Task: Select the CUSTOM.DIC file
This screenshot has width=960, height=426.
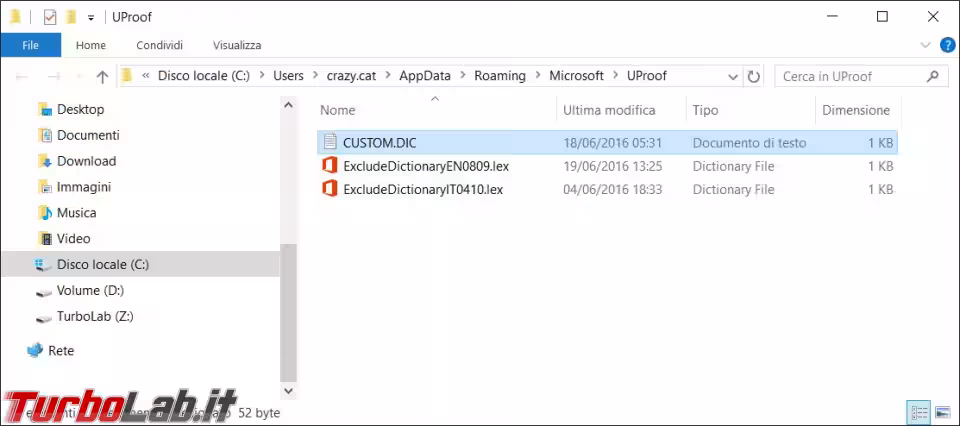Action: pos(607,143)
